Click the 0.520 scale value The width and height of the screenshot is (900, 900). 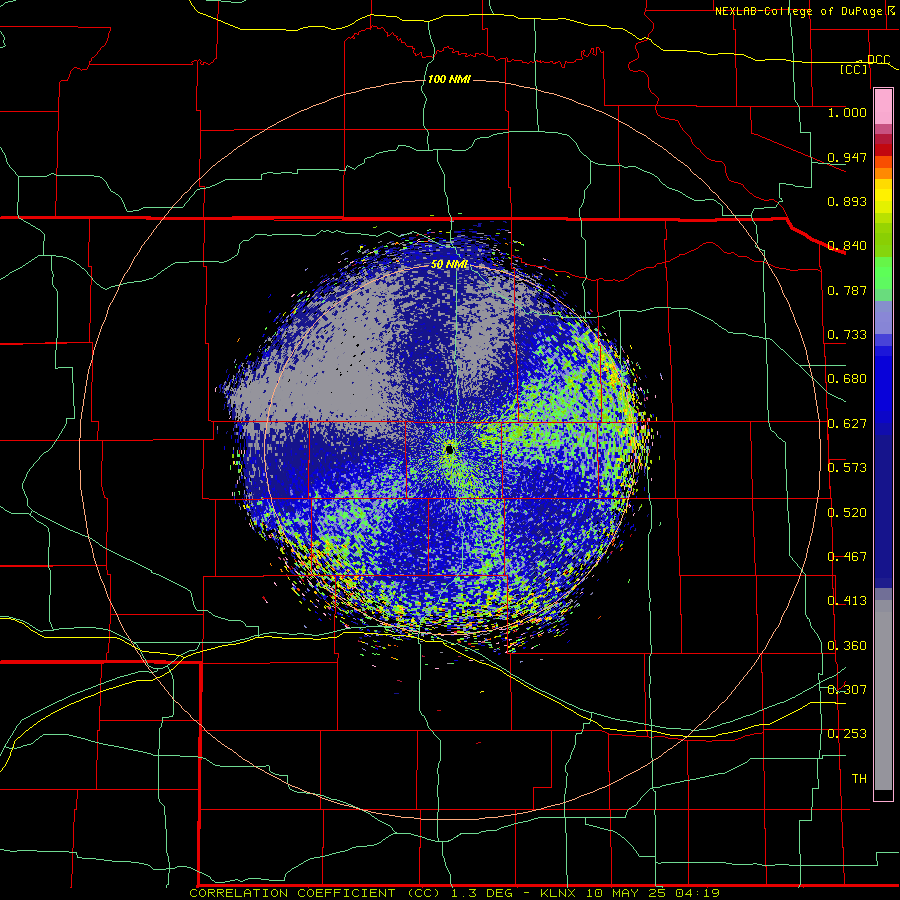click(x=847, y=513)
